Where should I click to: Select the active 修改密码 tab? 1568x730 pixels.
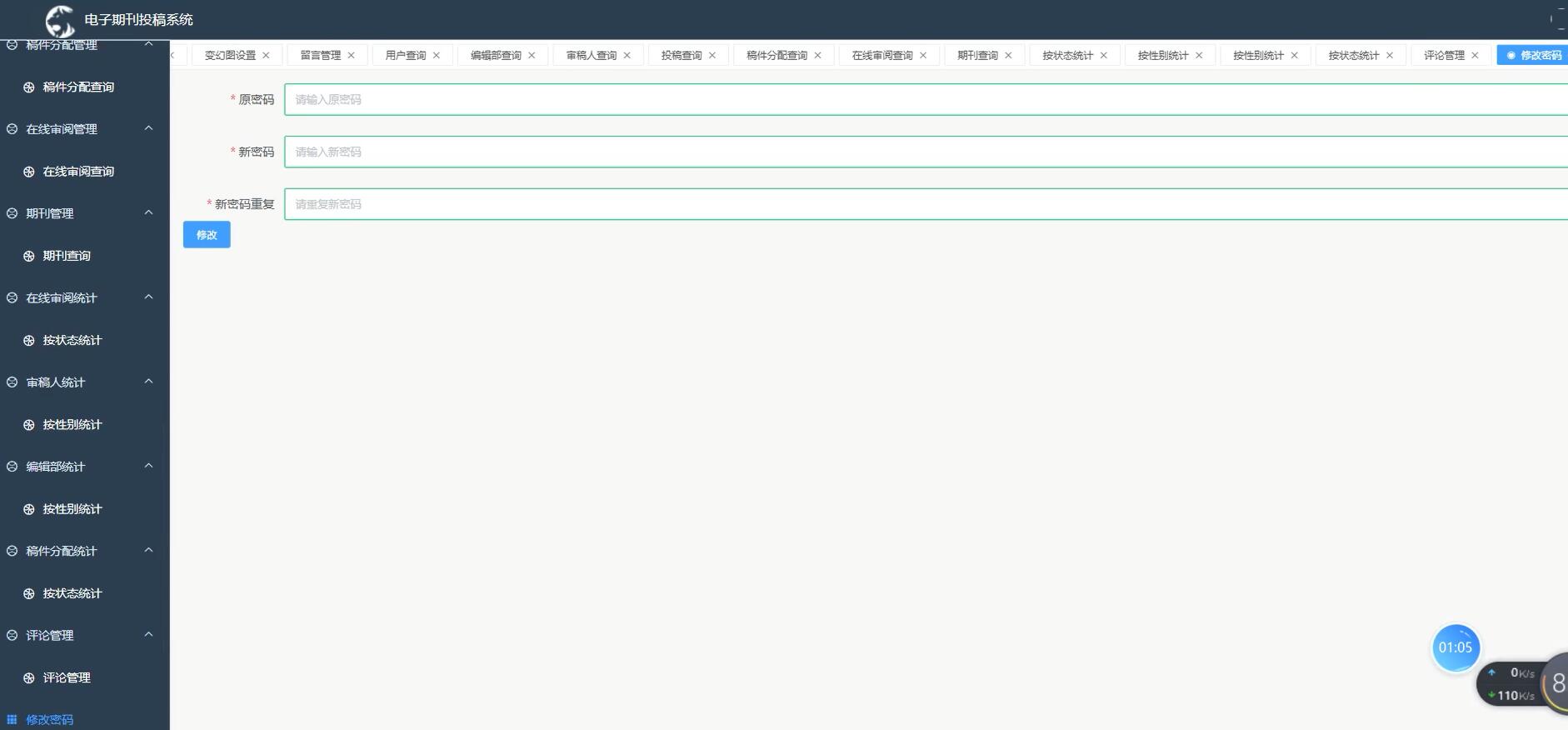pos(1533,56)
